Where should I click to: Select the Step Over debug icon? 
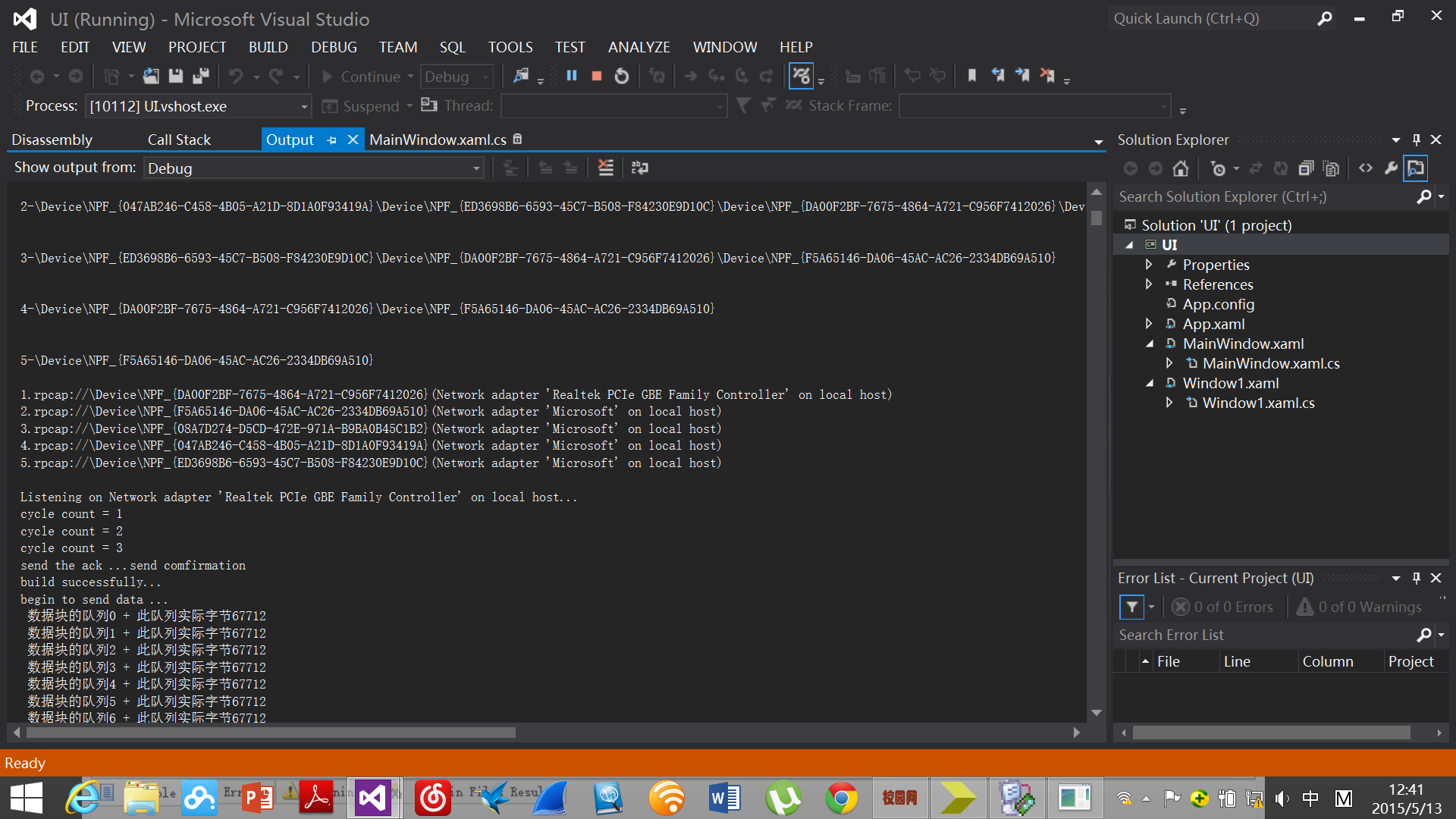[742, 76]
